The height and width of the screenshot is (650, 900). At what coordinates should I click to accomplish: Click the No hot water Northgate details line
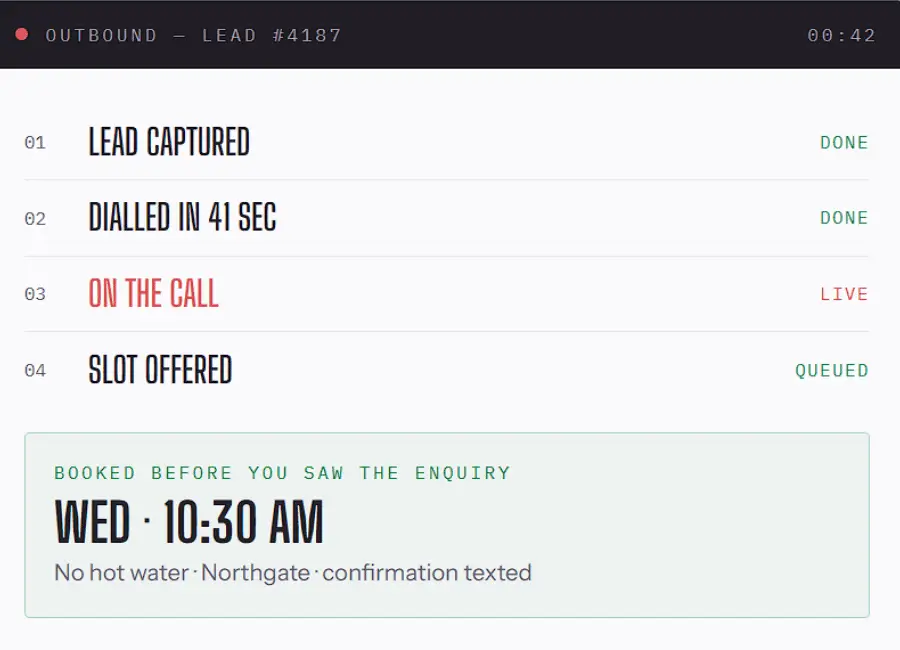tap(293, 572)
